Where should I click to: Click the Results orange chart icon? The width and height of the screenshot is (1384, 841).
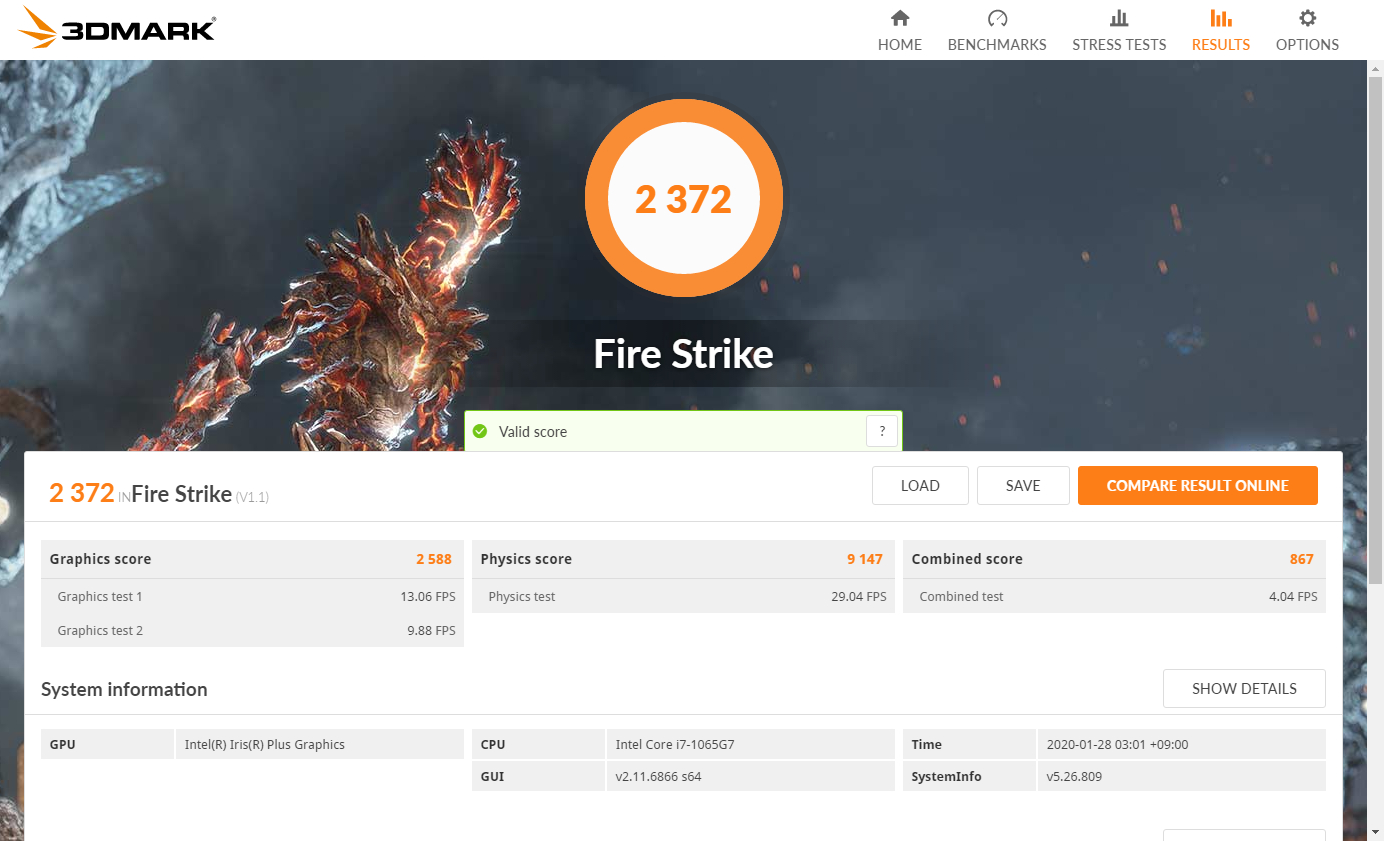tap(1221, 18)
